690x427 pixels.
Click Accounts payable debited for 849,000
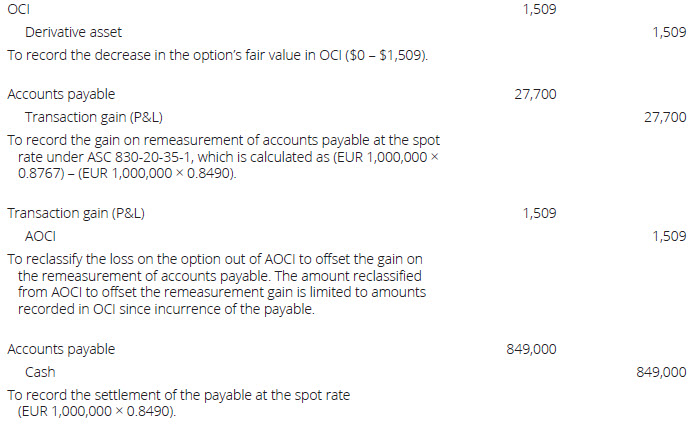tap(61, 349)
